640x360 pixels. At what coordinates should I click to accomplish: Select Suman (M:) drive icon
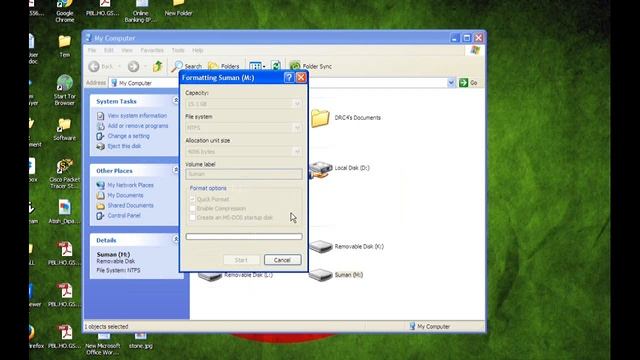321,275
